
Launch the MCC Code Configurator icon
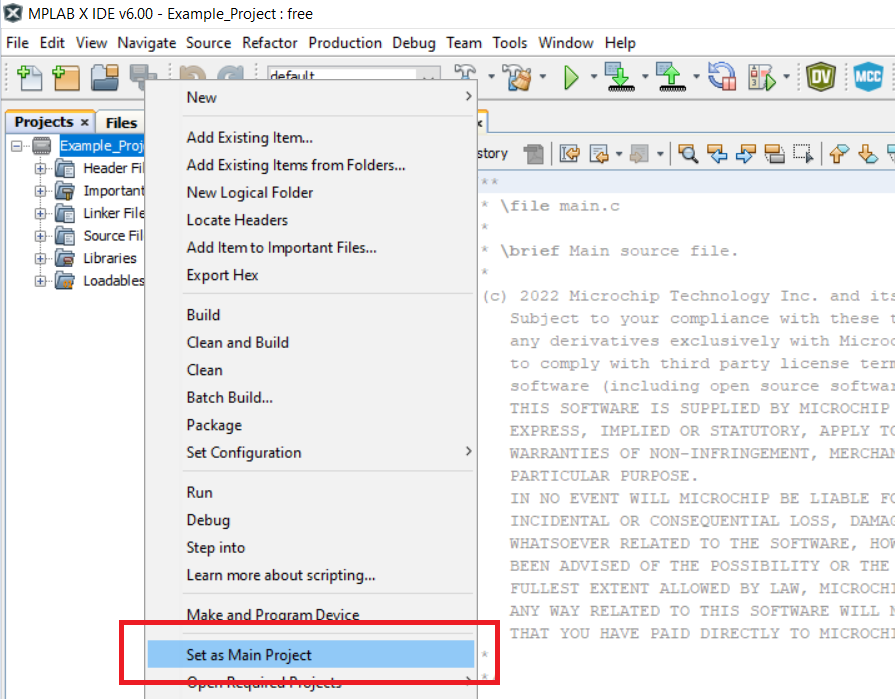[867, 77]
